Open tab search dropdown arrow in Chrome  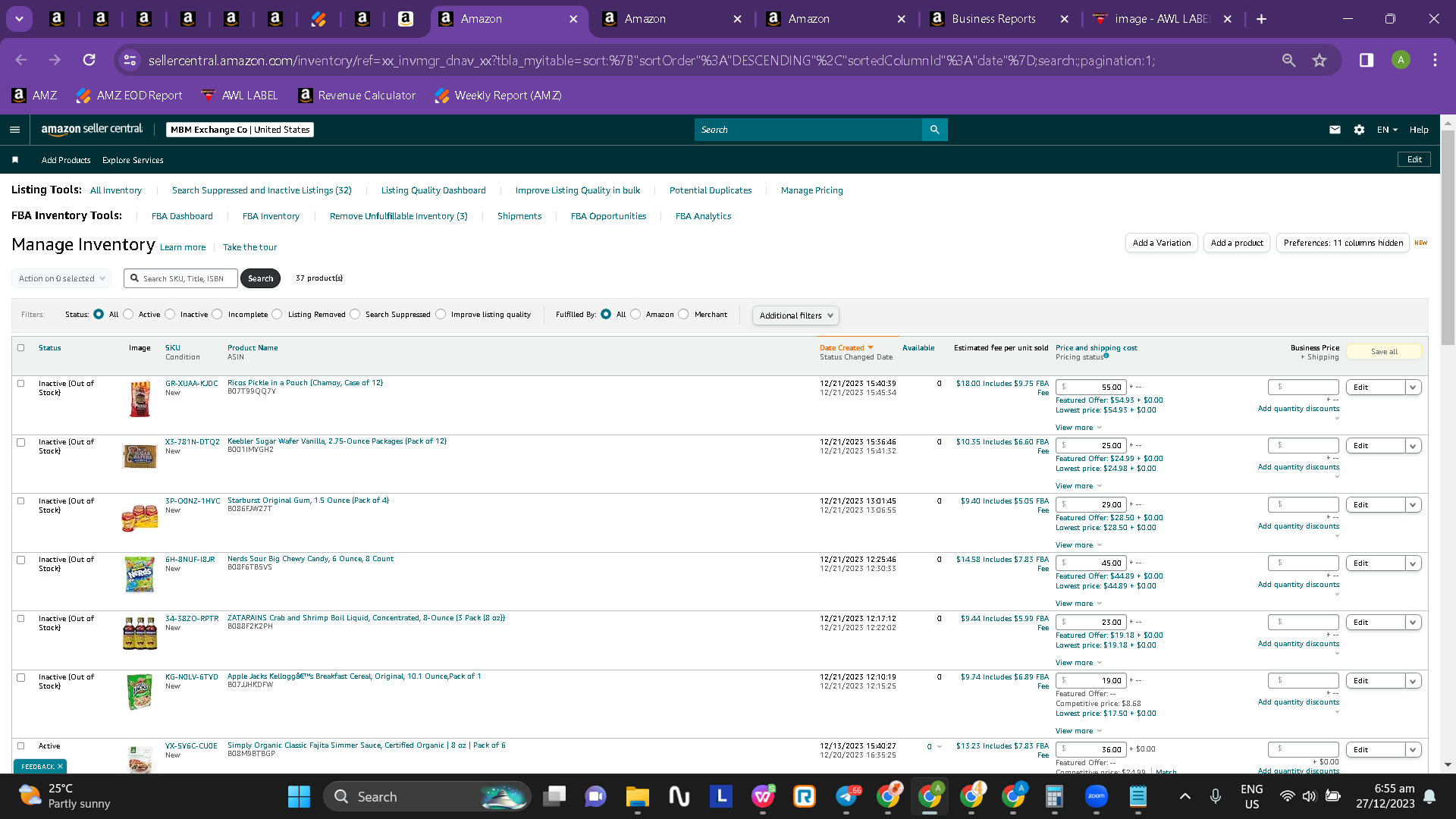tap(19, 19)
